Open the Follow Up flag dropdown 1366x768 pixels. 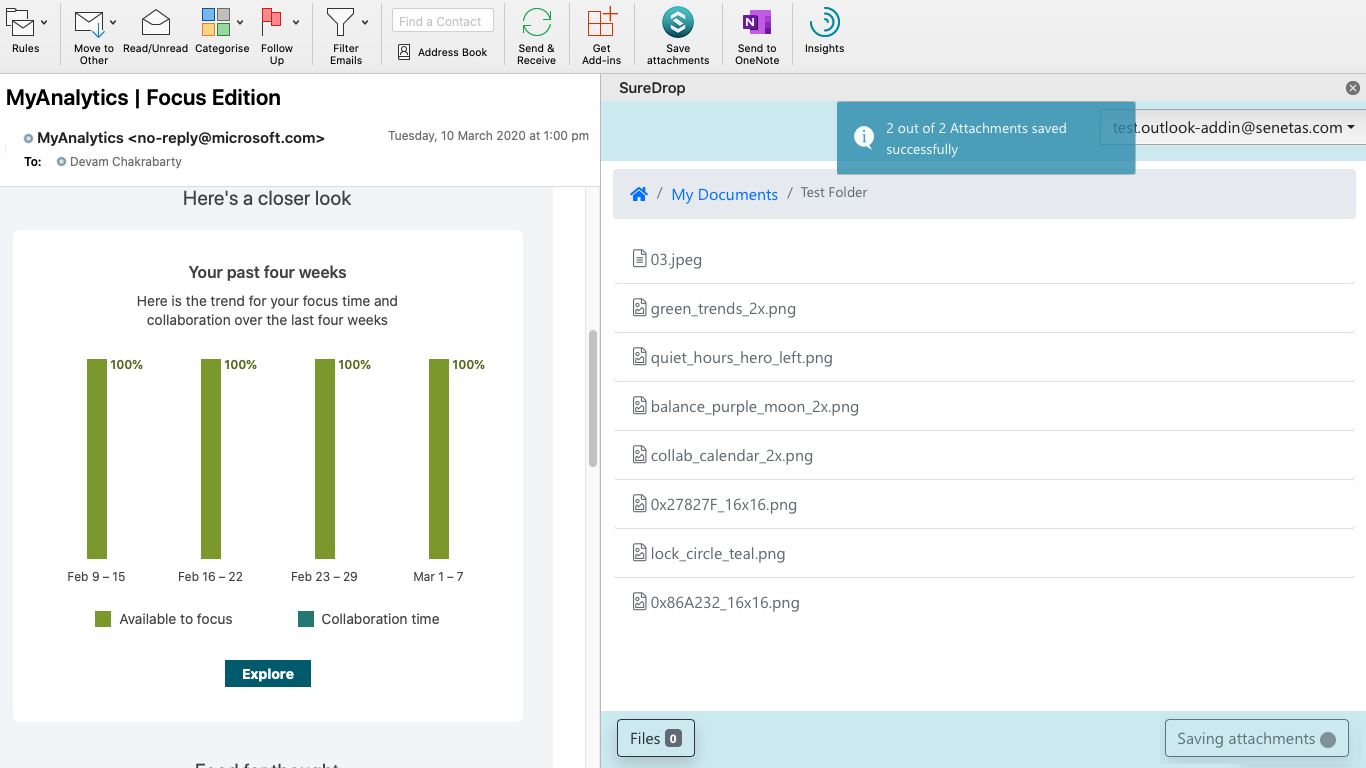[x=296, y=22]
